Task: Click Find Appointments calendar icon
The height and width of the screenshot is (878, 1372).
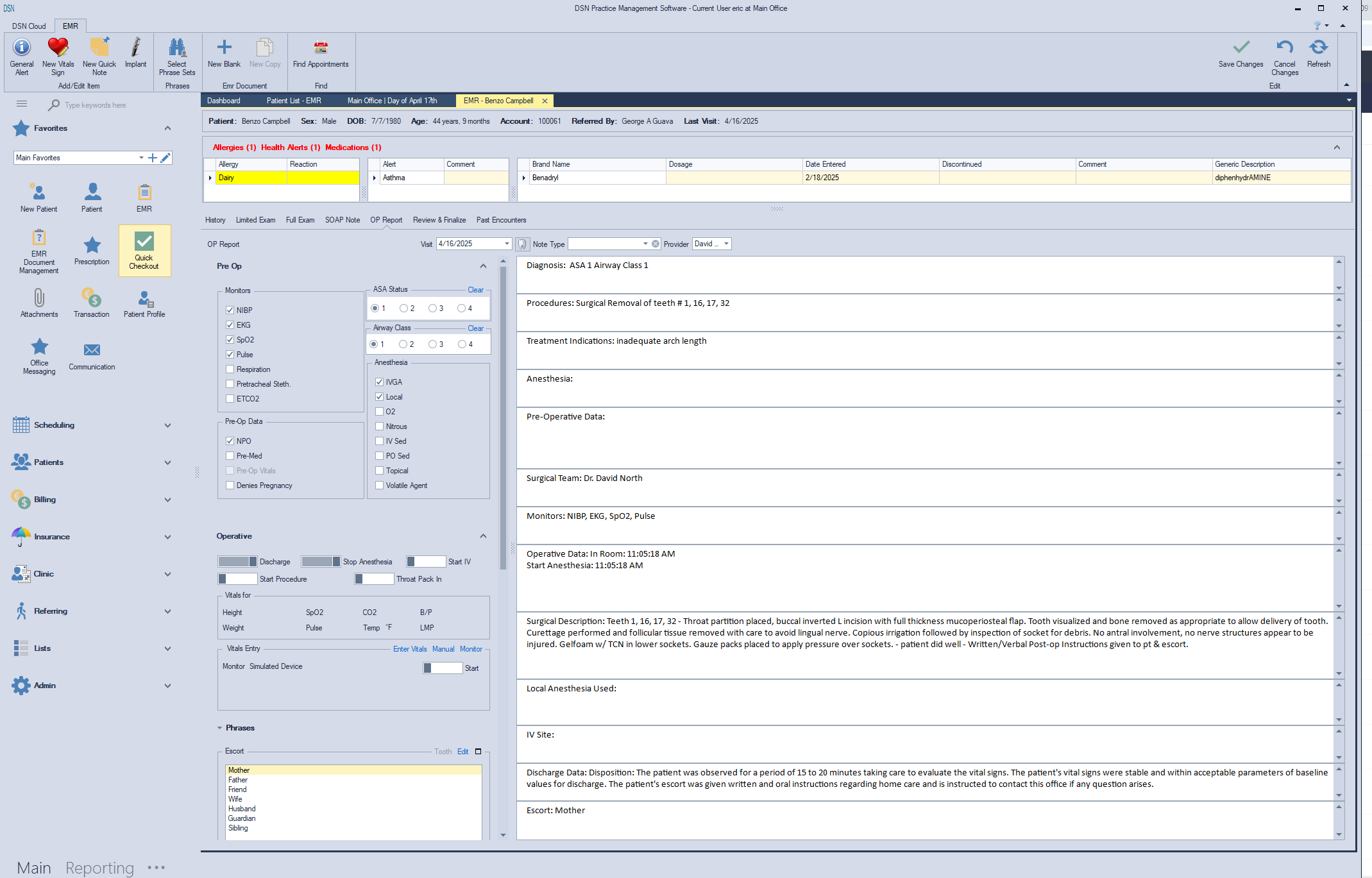Action: (x=321, y=48)
